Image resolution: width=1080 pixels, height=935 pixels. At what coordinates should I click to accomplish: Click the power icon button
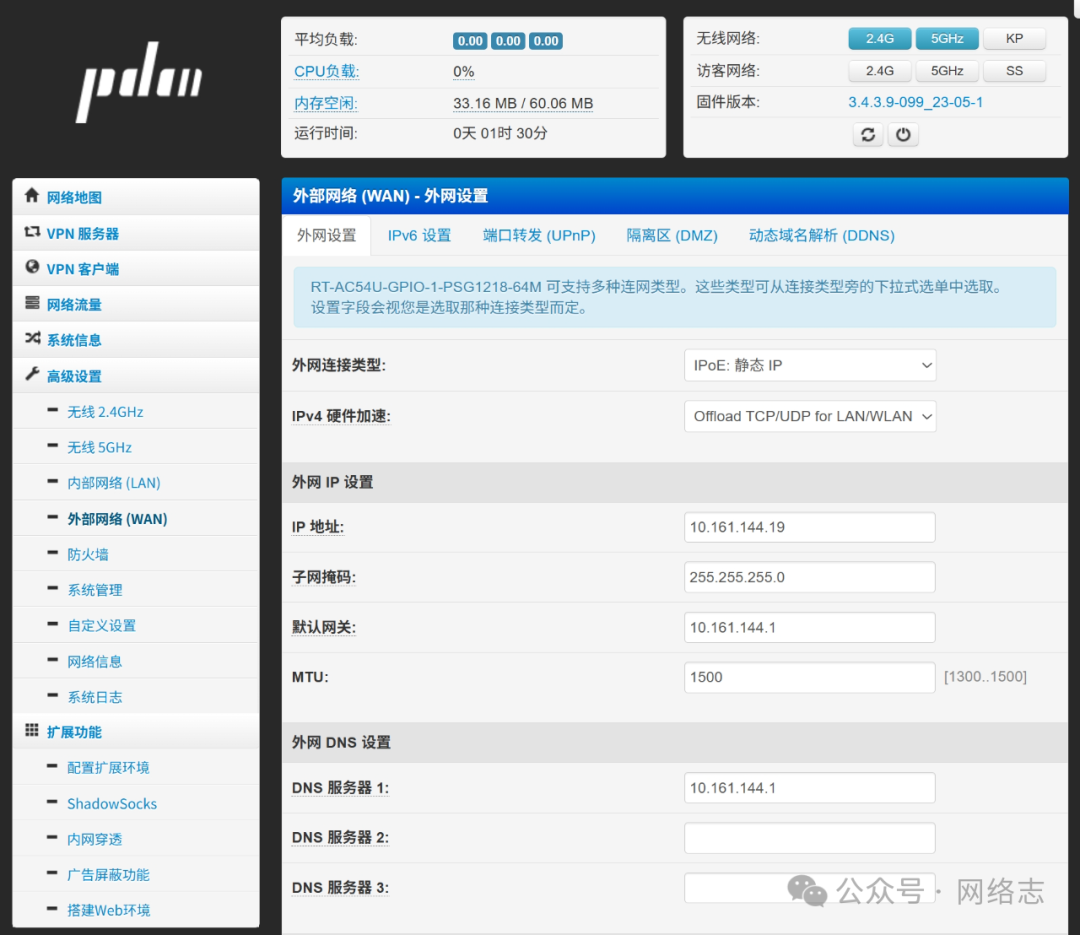coord(903,135)
